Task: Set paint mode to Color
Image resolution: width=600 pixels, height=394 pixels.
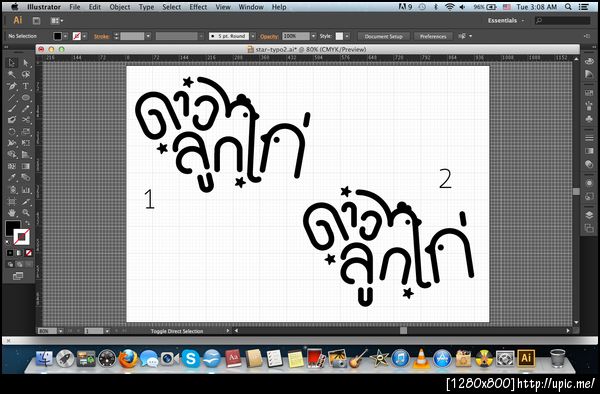Action: click(10, 253)
